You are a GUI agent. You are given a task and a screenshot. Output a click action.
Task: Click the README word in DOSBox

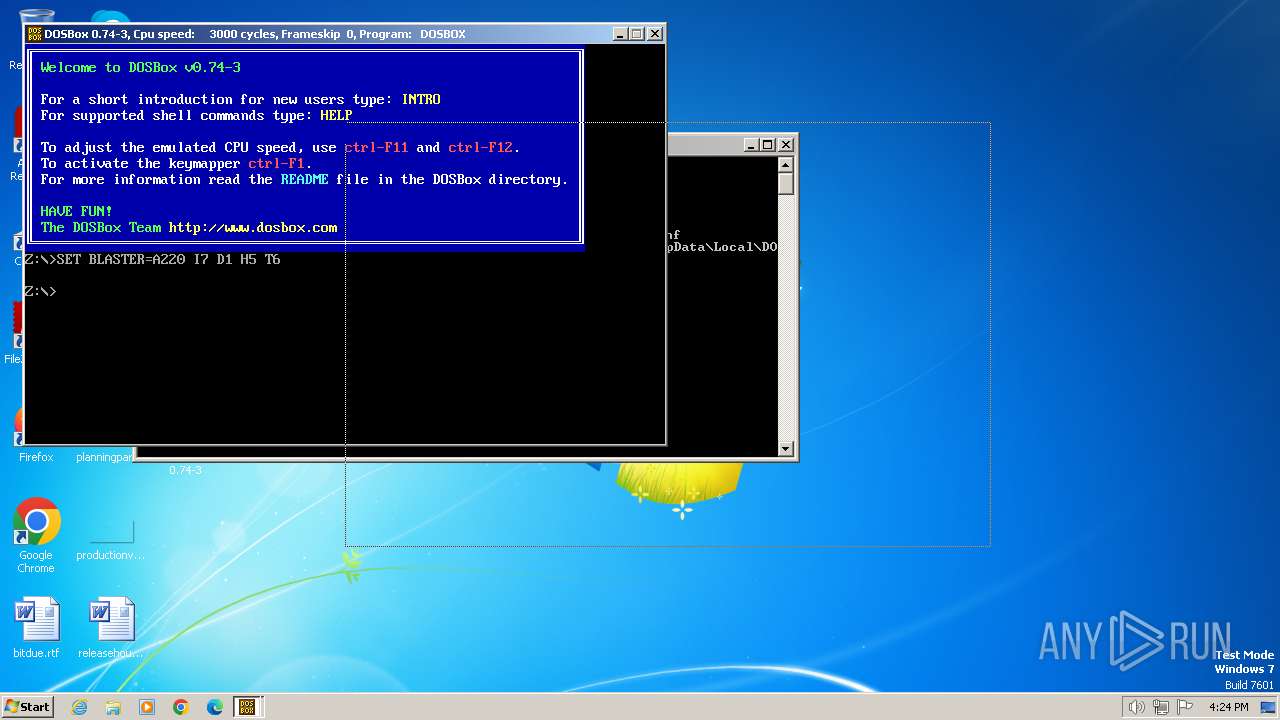point(304,179)
